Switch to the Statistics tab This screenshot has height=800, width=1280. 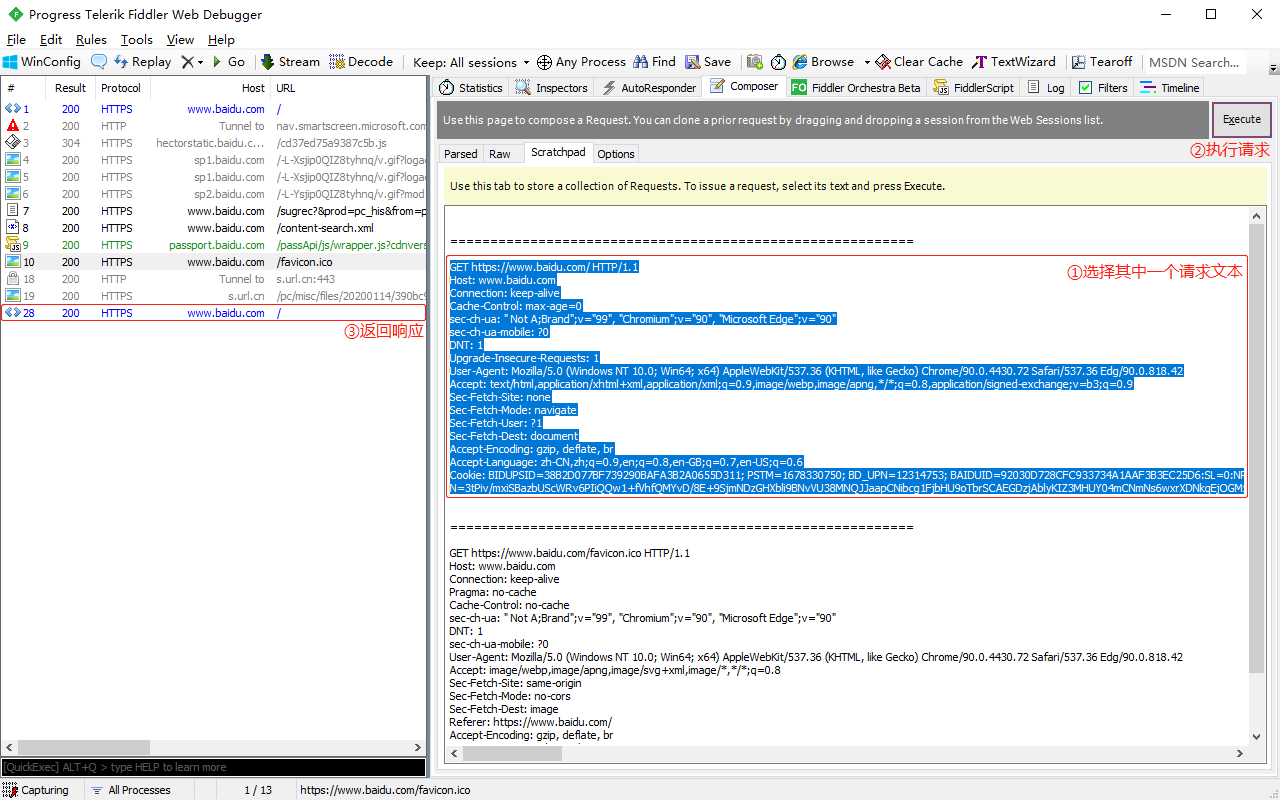[x=471, y=88]
